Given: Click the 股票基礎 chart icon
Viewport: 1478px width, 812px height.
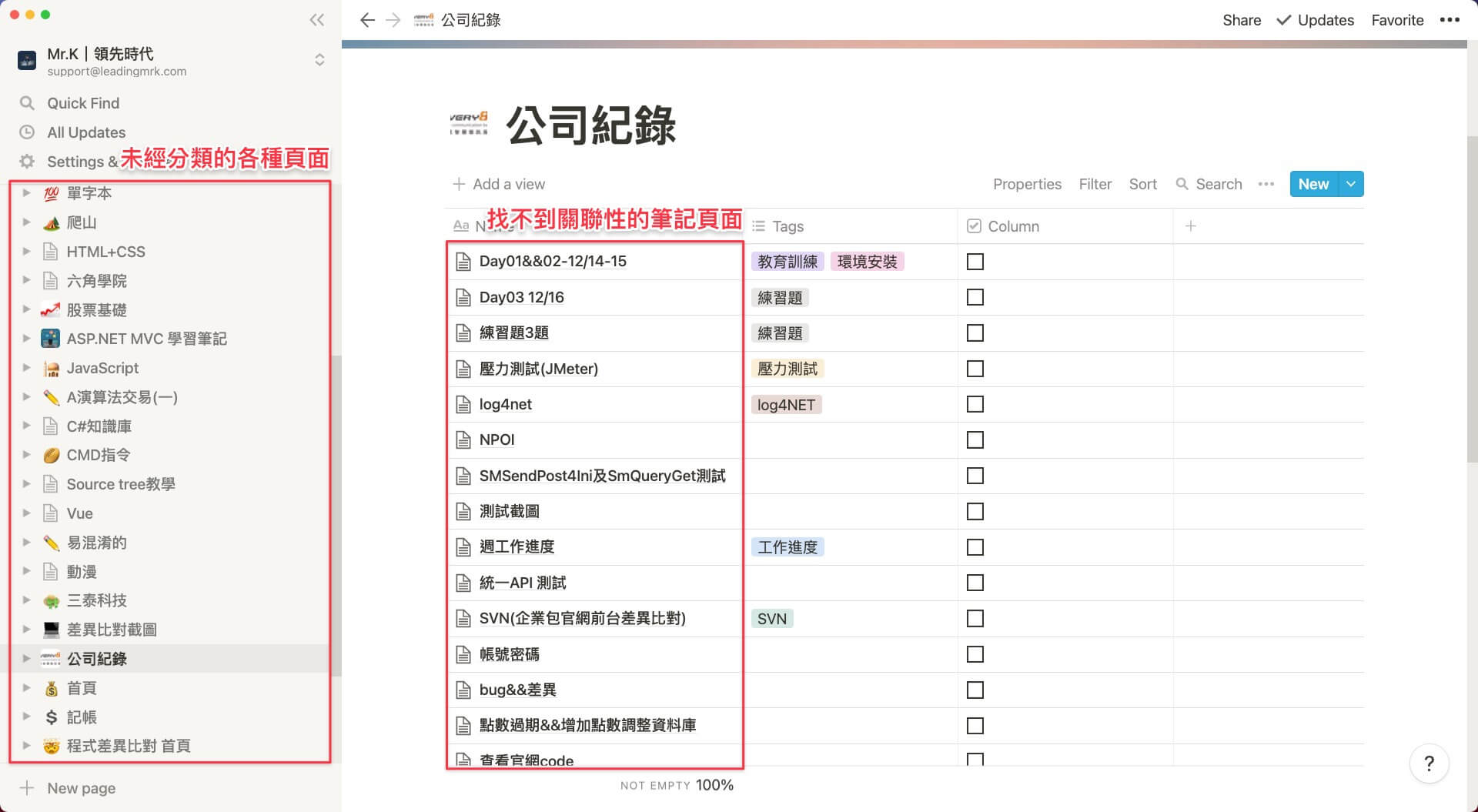Looking at the screenshot, I should point(51,310).
